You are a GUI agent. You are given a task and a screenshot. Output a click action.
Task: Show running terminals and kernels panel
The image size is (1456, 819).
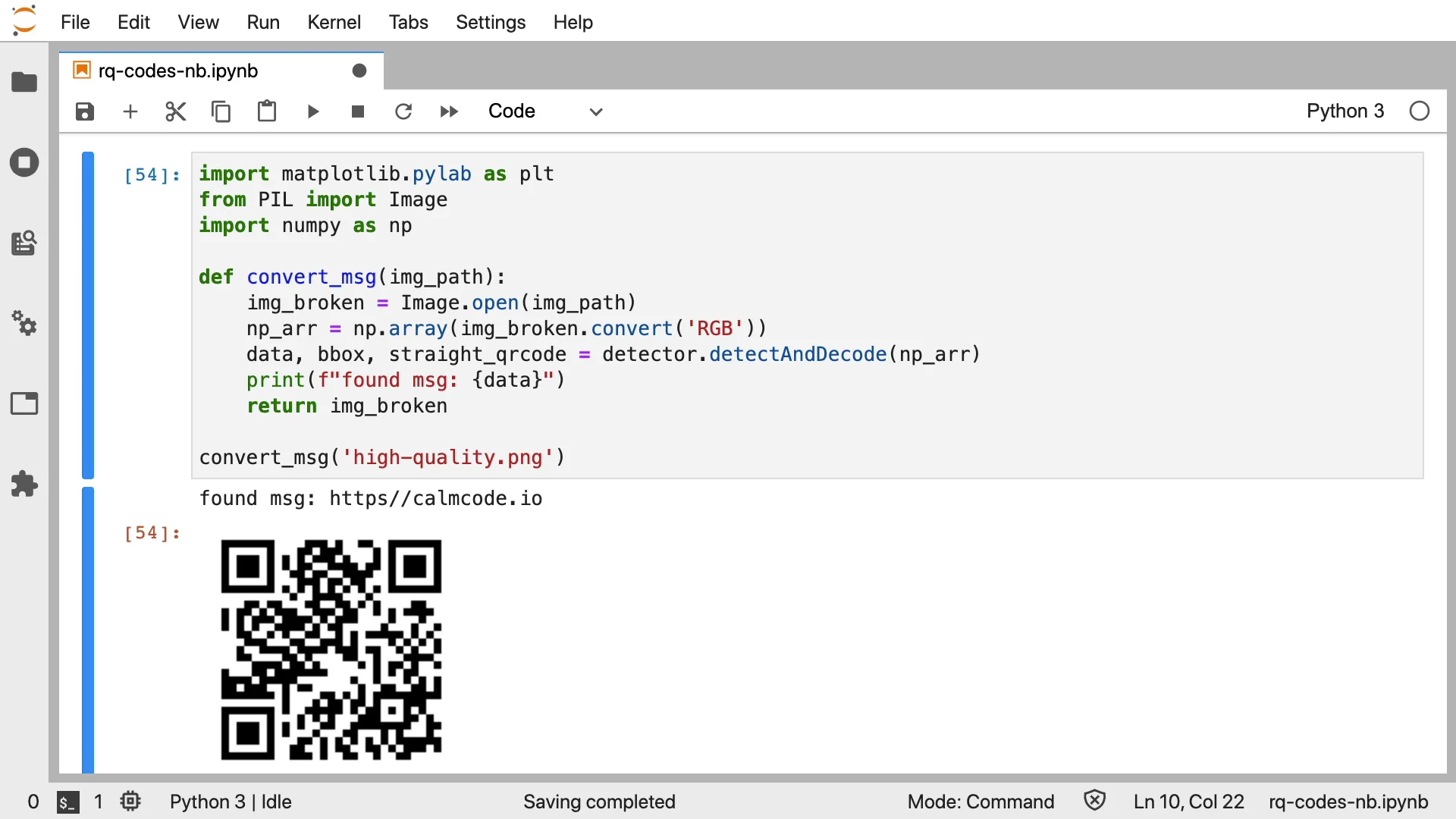tap(24, 162)
